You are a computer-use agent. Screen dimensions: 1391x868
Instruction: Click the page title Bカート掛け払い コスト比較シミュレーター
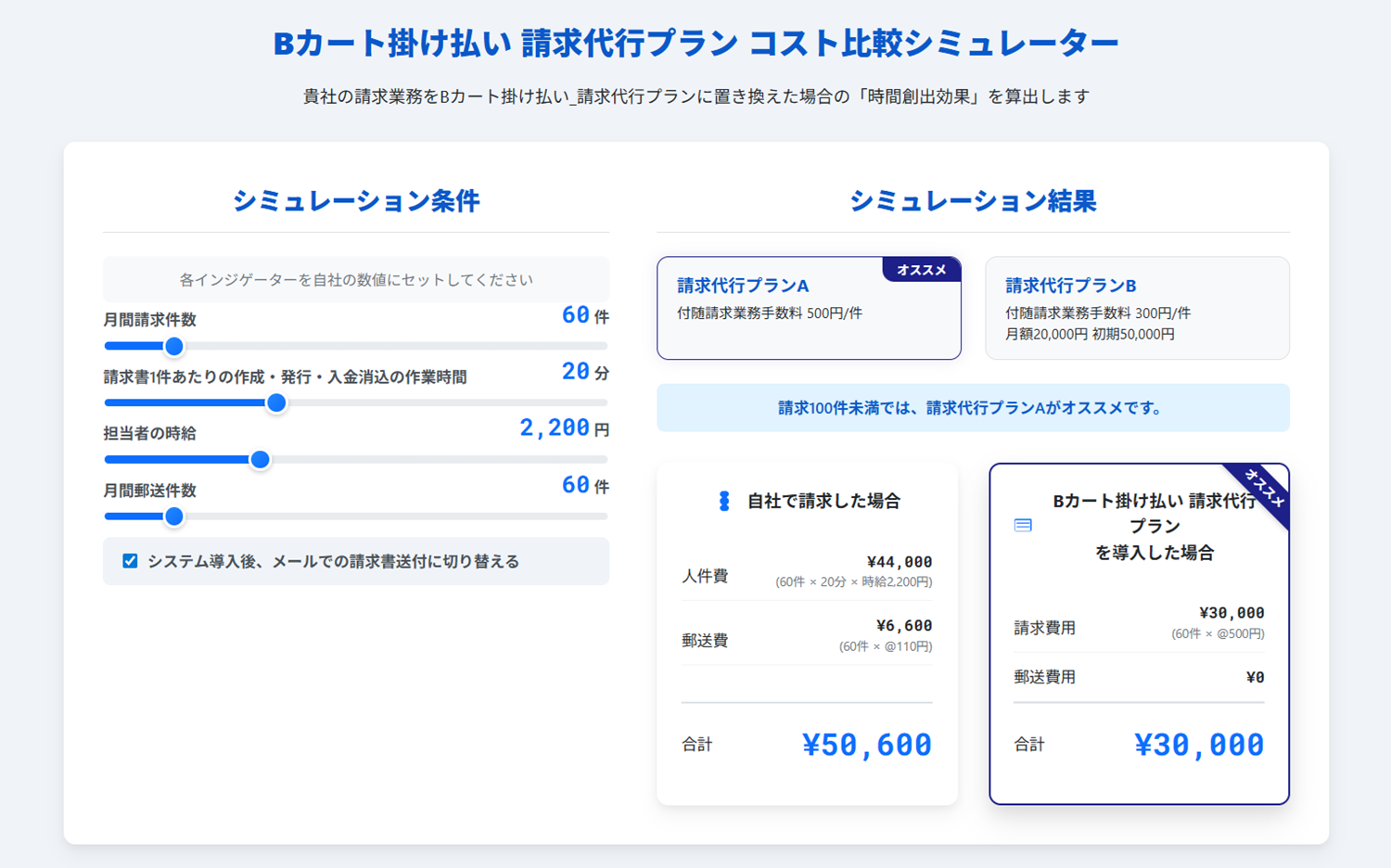point(695,44)
